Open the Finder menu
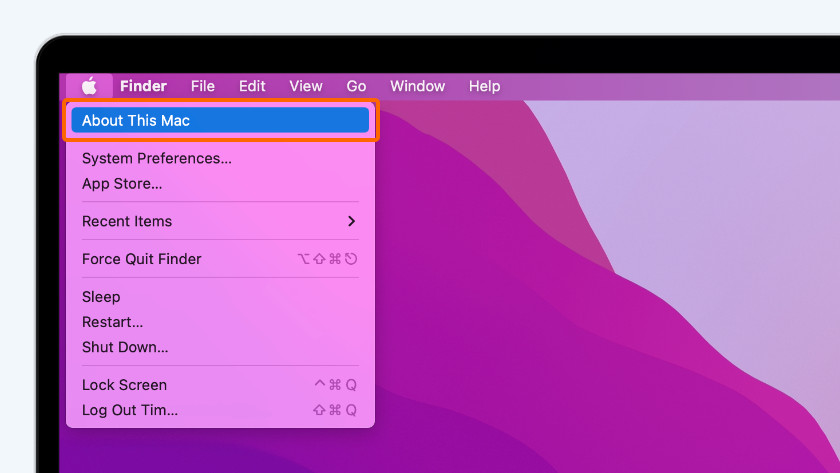840x473 pixels. point(143,86)
